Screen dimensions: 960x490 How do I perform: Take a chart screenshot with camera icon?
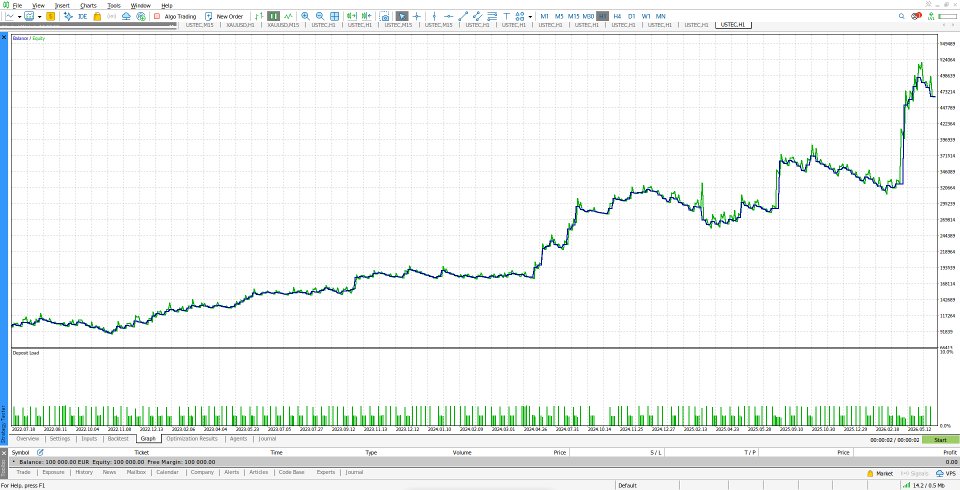point(384,16)
